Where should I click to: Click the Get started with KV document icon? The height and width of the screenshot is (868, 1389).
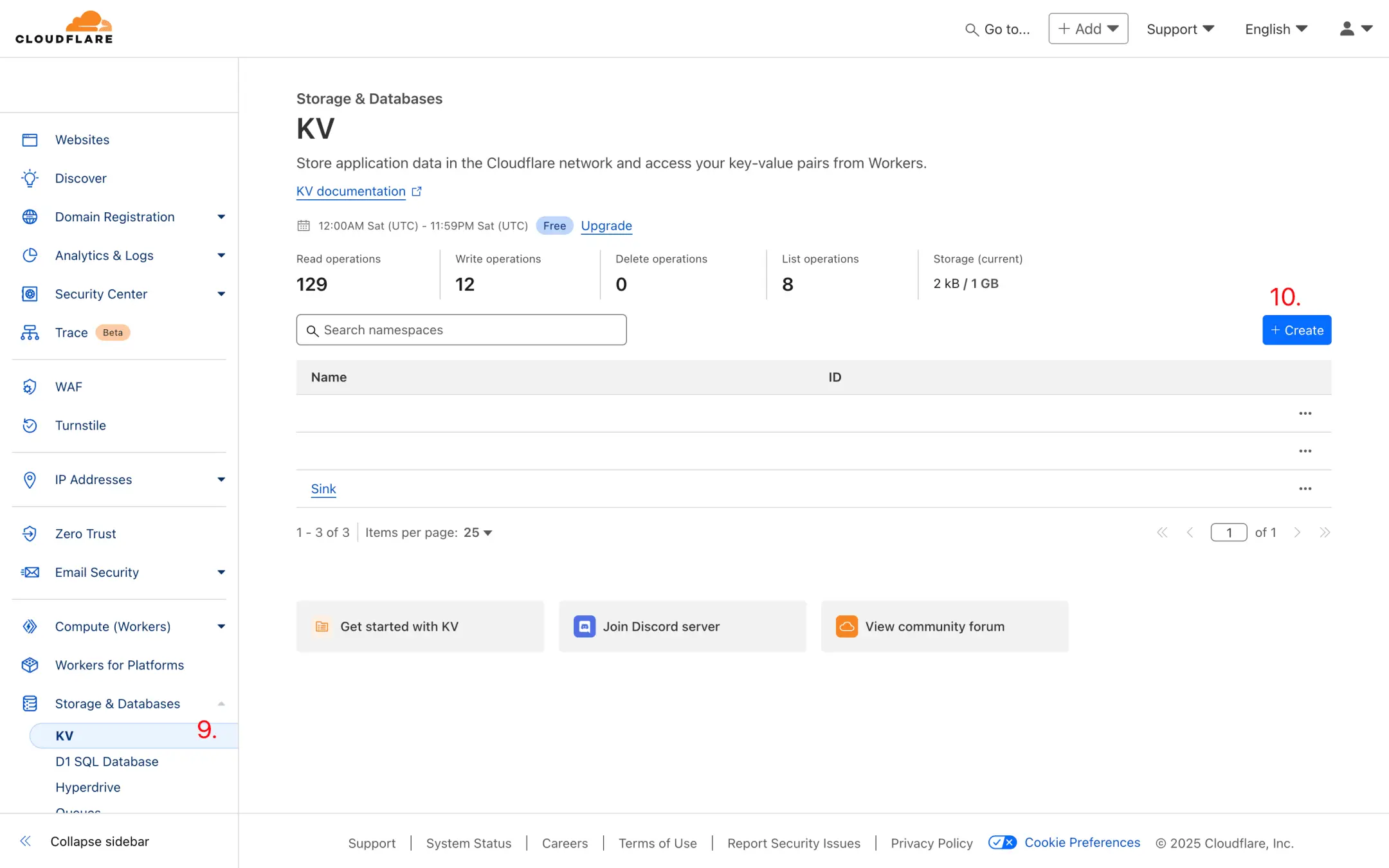click(322, 626)
